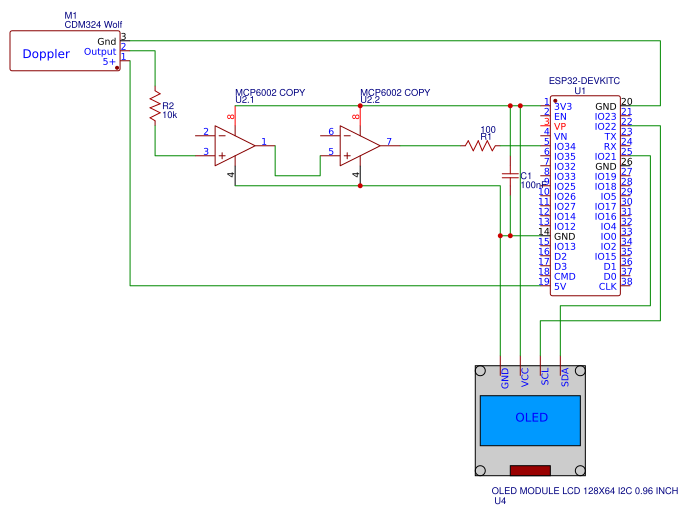Select the Doppler Output pin label
The height and width of the screenshot is (516, 689).
100,51
